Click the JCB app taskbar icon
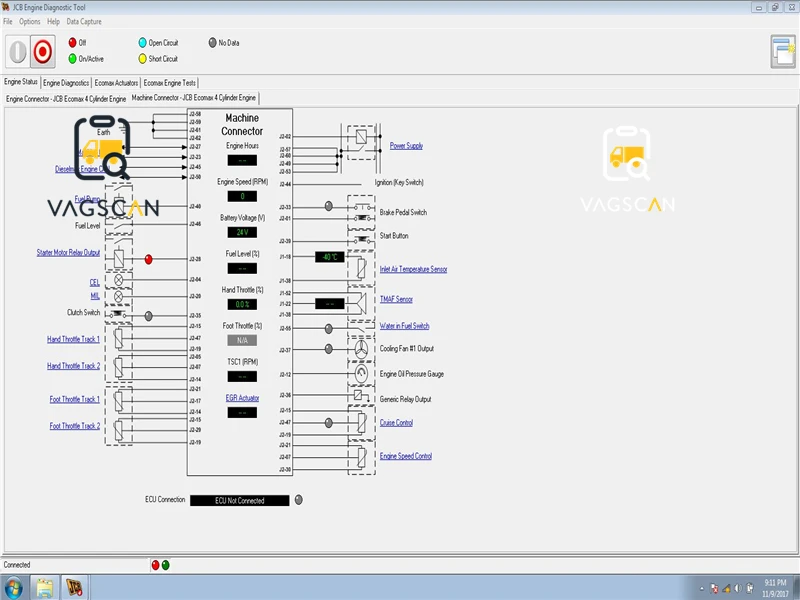 (x=74, y=588)
